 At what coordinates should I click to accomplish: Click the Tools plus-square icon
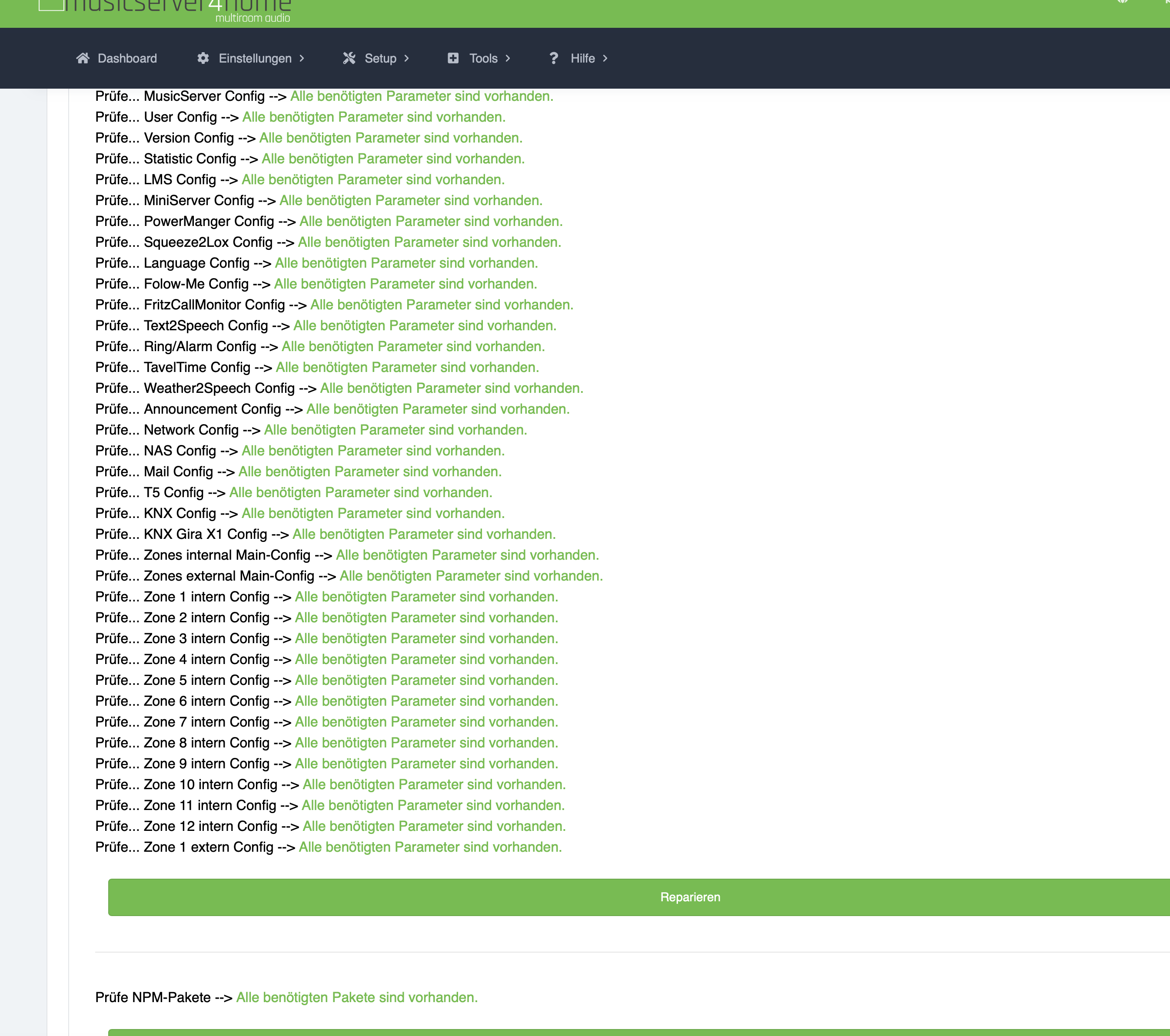tap(453, 58)
